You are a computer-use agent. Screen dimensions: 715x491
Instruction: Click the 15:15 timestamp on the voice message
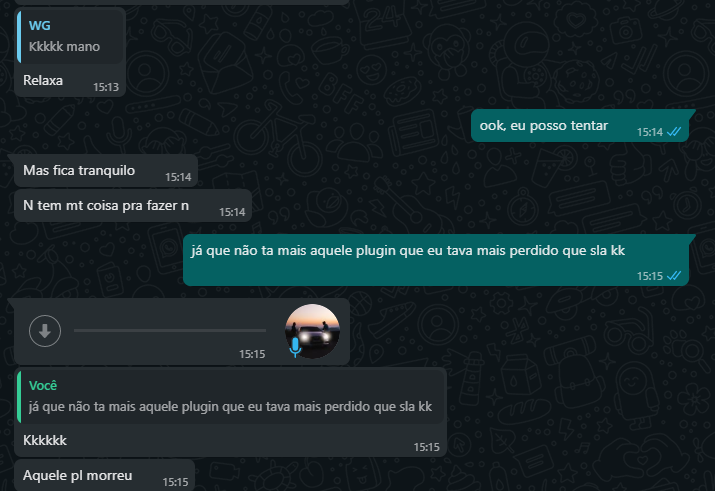pyautogui.click(x=252, y=354)
